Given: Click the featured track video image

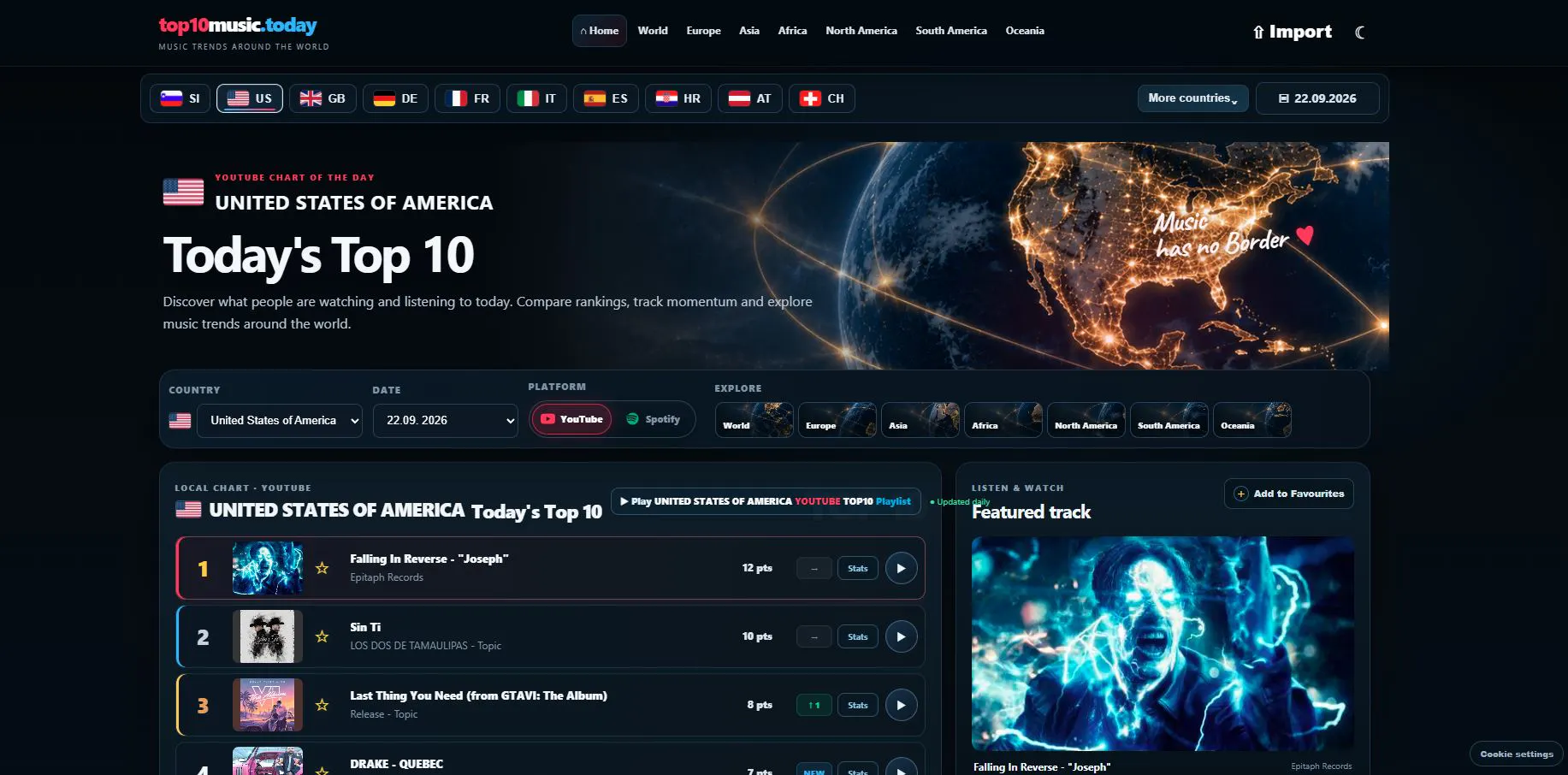Looking at the screenshot, I should (x=1163, y=643).
